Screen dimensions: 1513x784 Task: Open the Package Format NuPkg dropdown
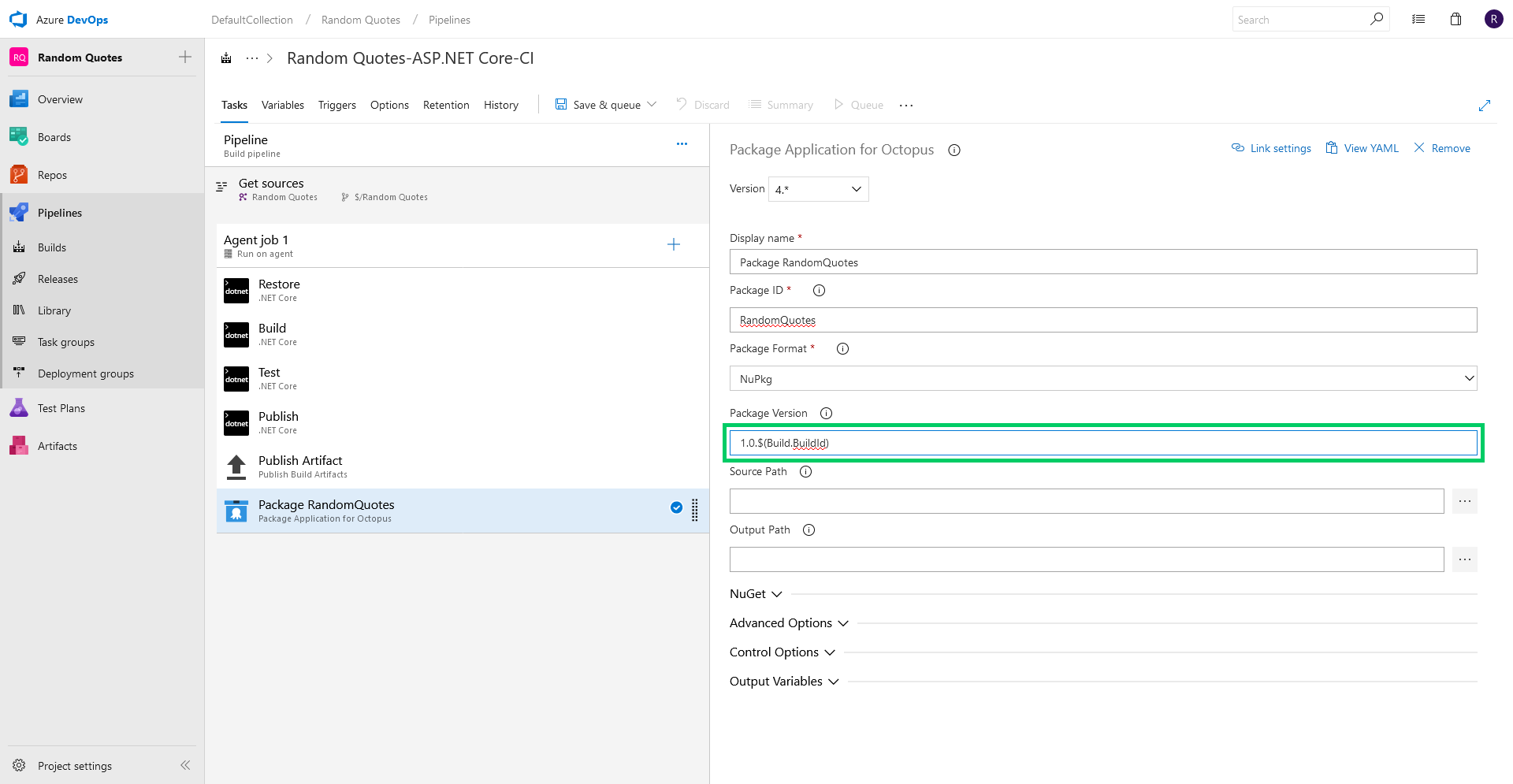[1103, 378]
